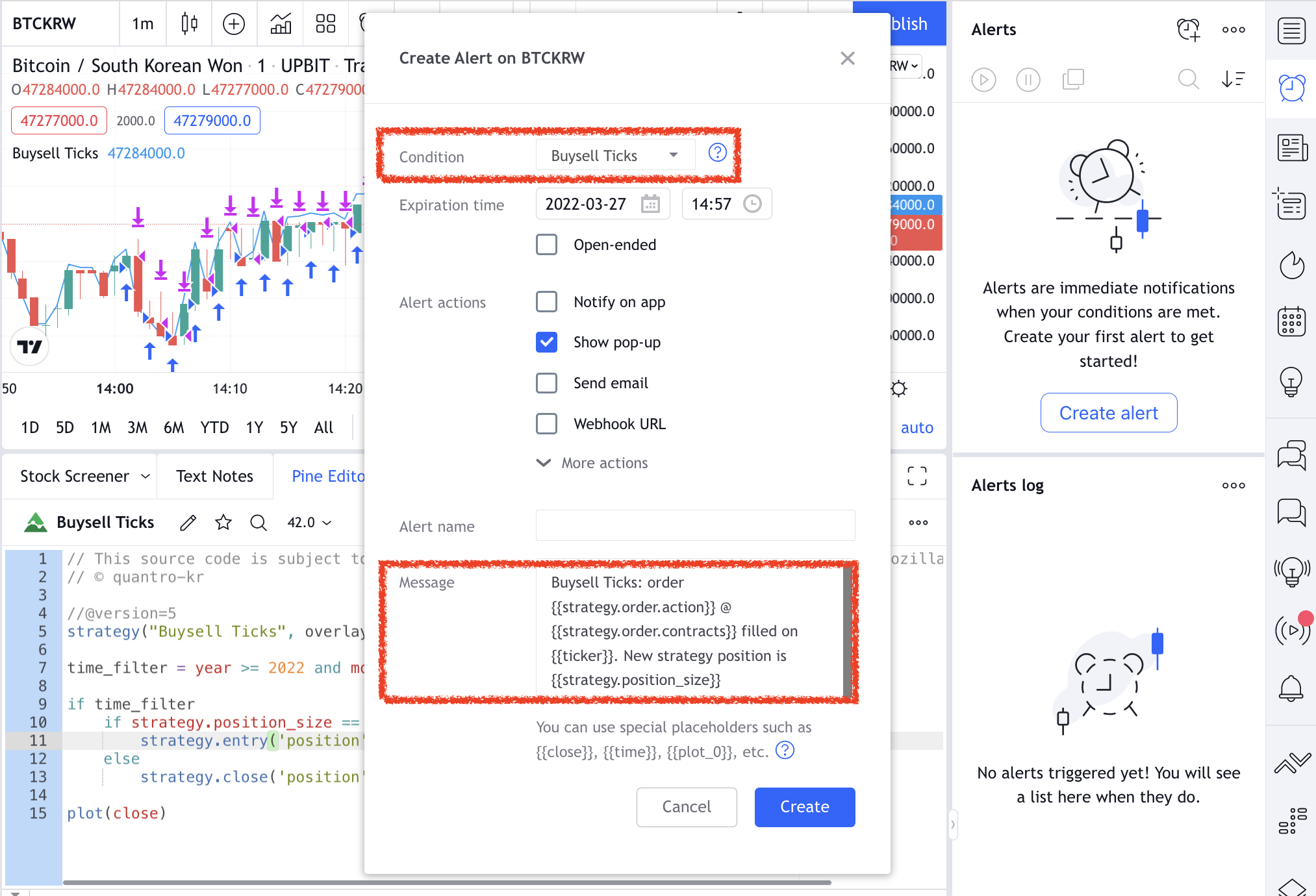Screen dimensions: 1316x896
Task: Switch to the Text Notes tab
Action: (x=214, y=477)
